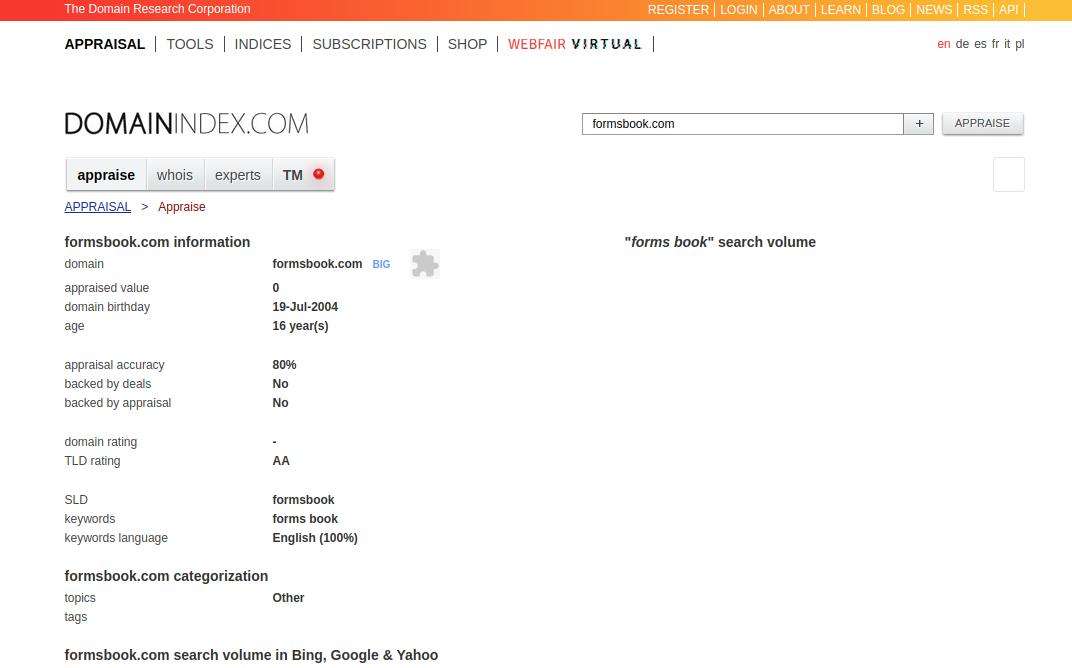Click the RSS link

coord(976,10)
